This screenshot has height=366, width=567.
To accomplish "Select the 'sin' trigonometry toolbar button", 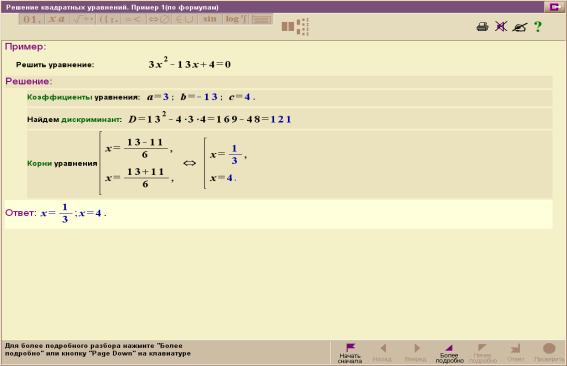I will coord(210,20).
